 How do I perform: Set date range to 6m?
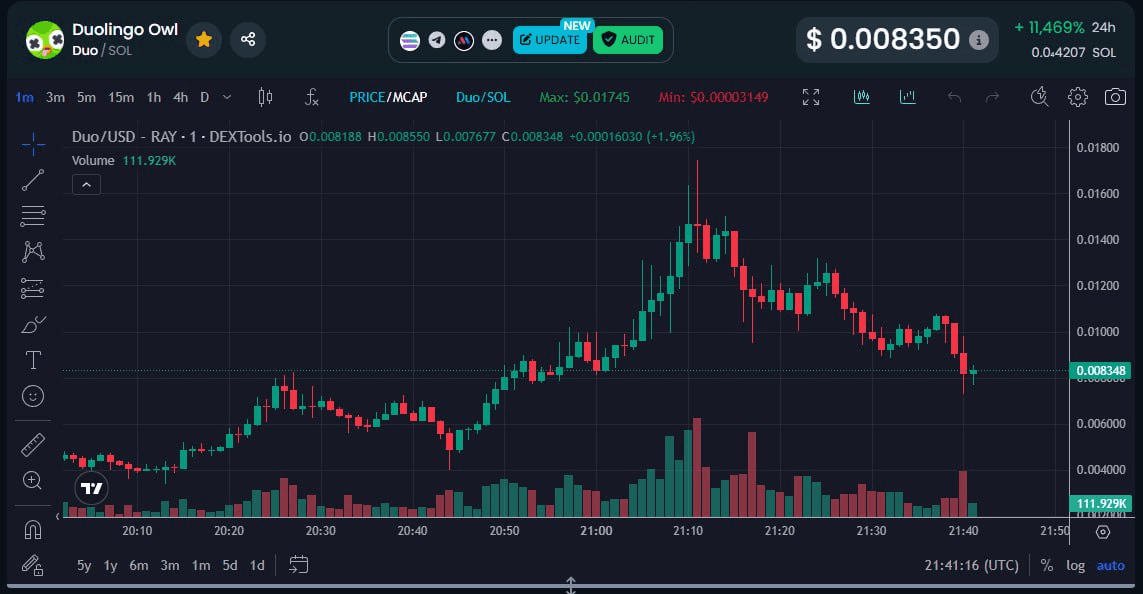139,565
